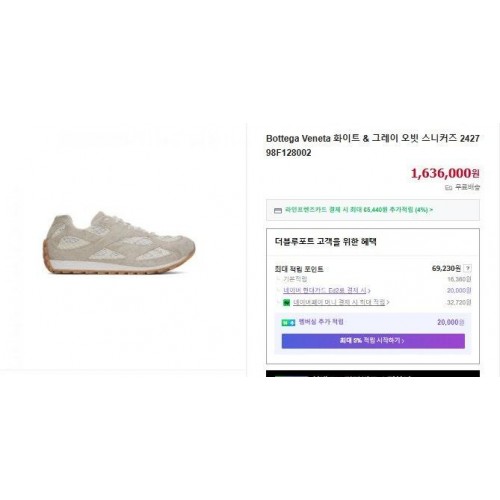The width and height of the screenshot is (500, 500).
Task: Click the 최대 적립 포인트 row label
Action: pos(299,269)
